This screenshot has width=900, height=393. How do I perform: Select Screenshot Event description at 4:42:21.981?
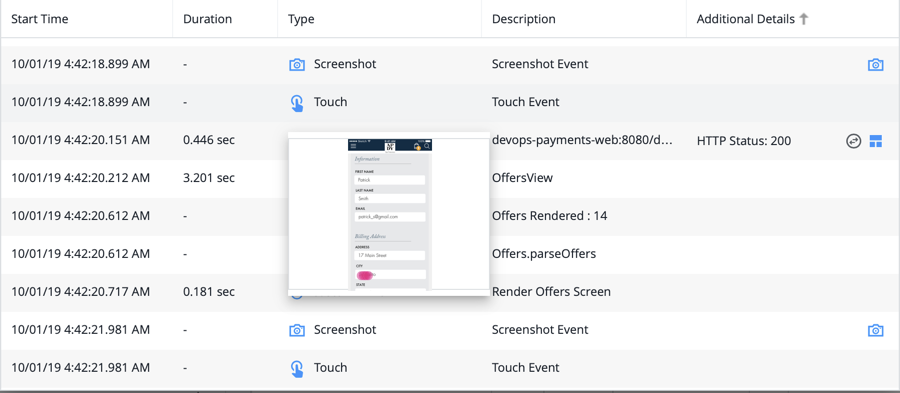[540, 330]
